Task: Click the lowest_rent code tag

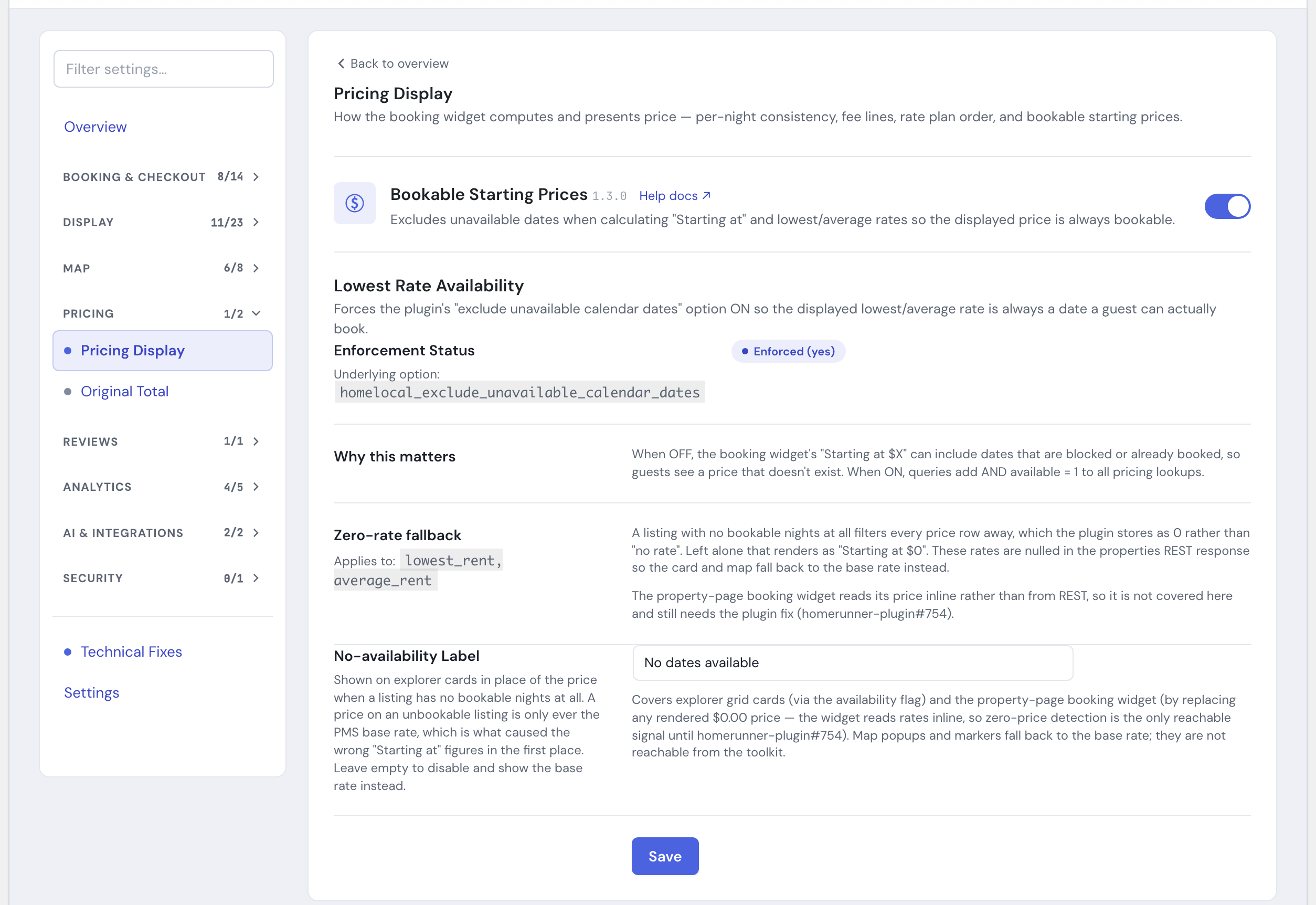Action: [x=451, y=560]
